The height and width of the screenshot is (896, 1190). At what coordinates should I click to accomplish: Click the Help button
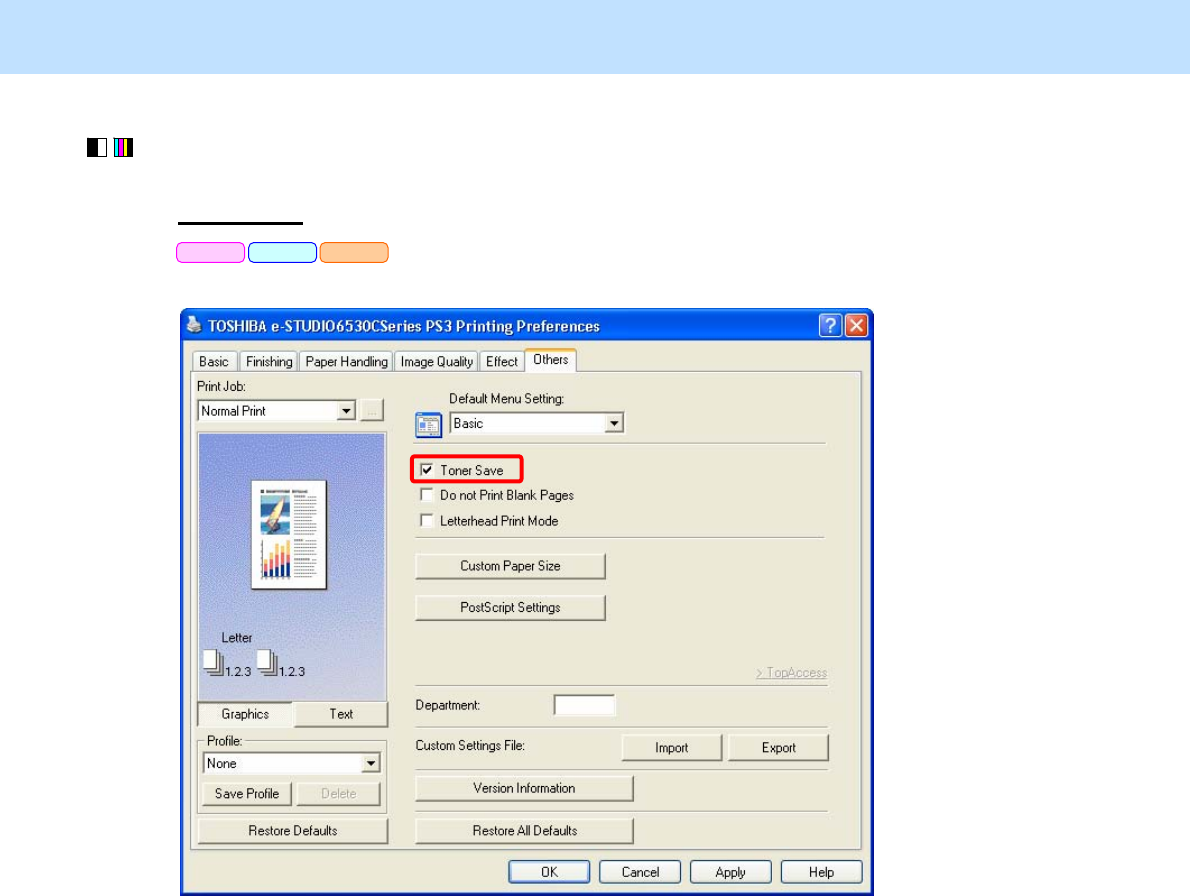[x=821, y=872]
